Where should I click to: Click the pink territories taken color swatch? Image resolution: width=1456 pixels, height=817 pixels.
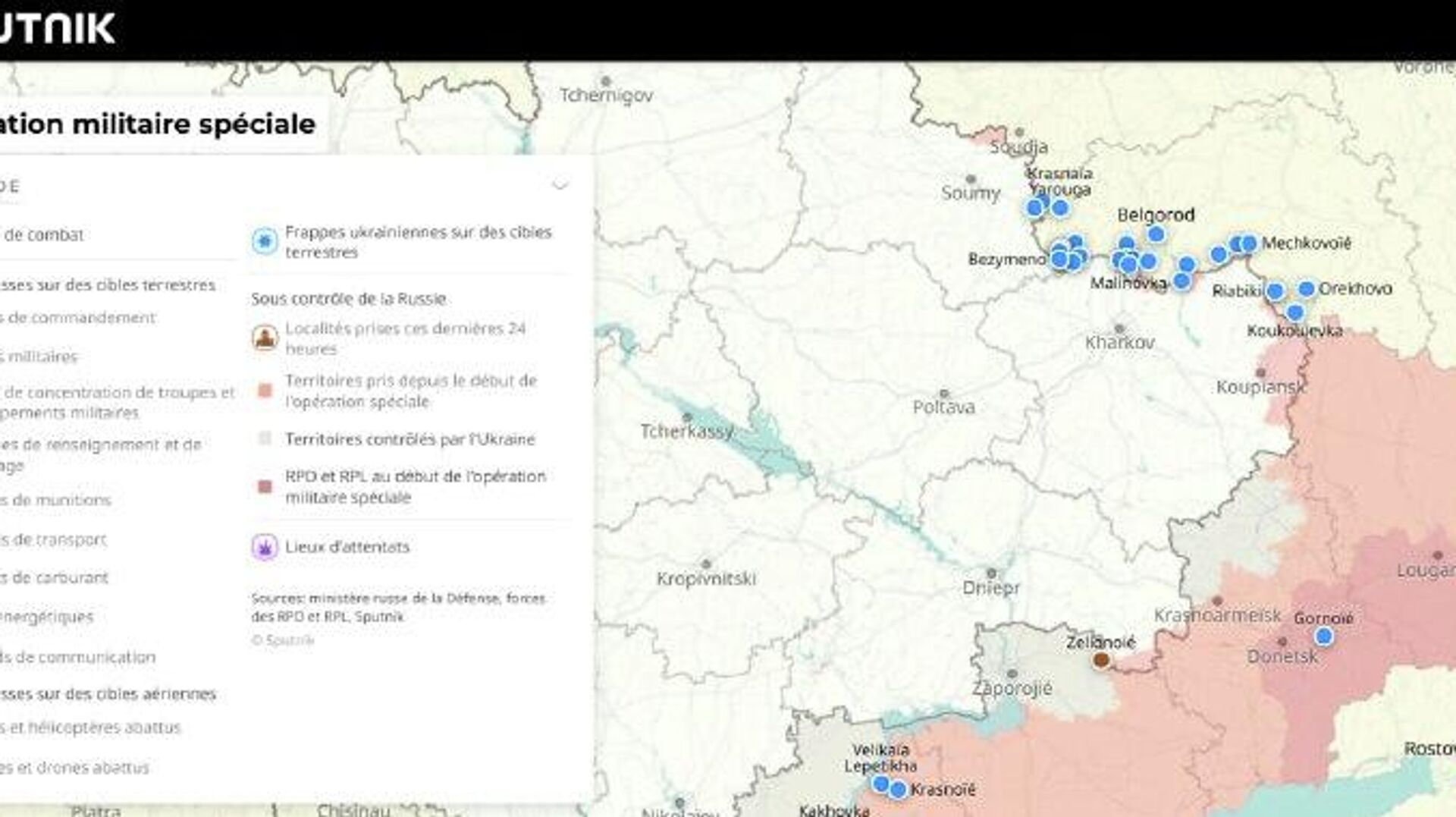[265, 391]
